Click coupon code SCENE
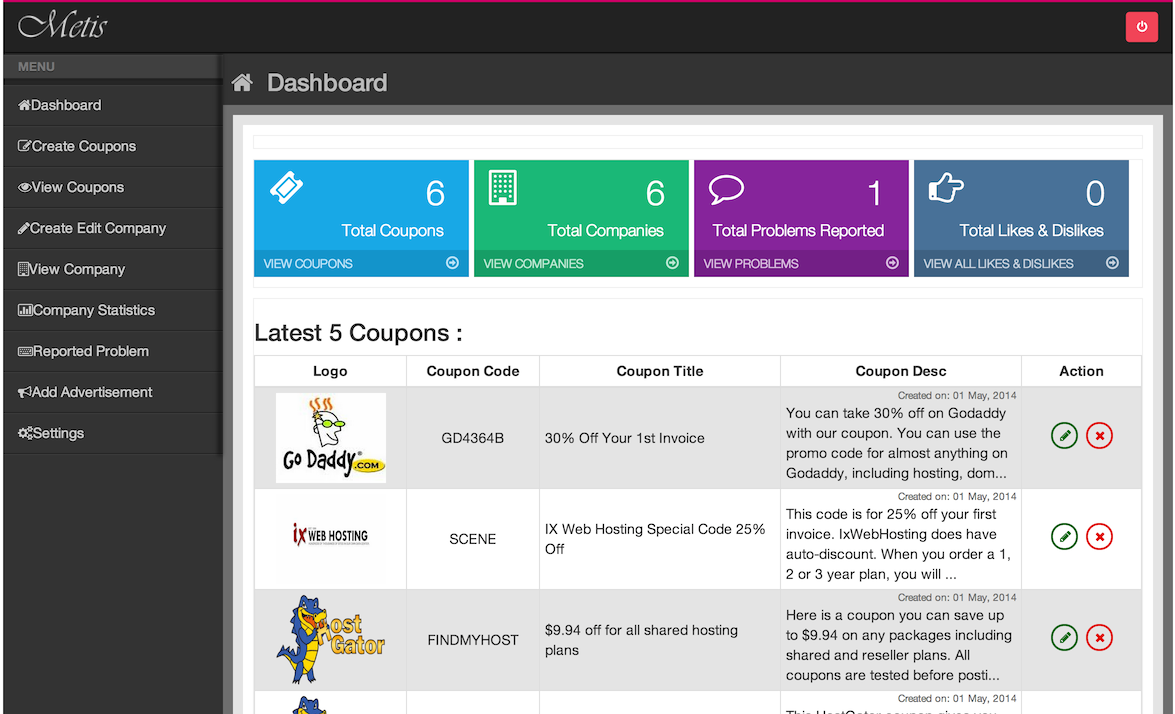 (x=472, y=539)
